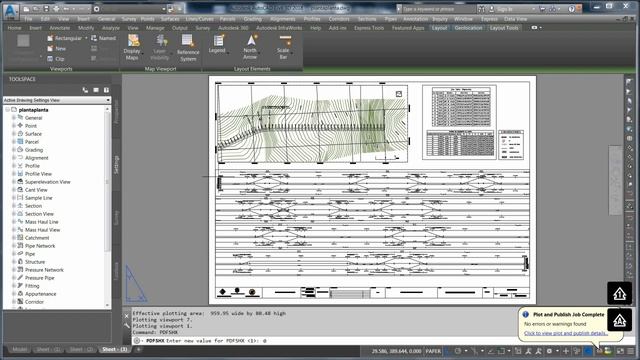640x360 pixels.
Task: Expand the Alignment node in Toolspace tree
Action: click(13, 158)
